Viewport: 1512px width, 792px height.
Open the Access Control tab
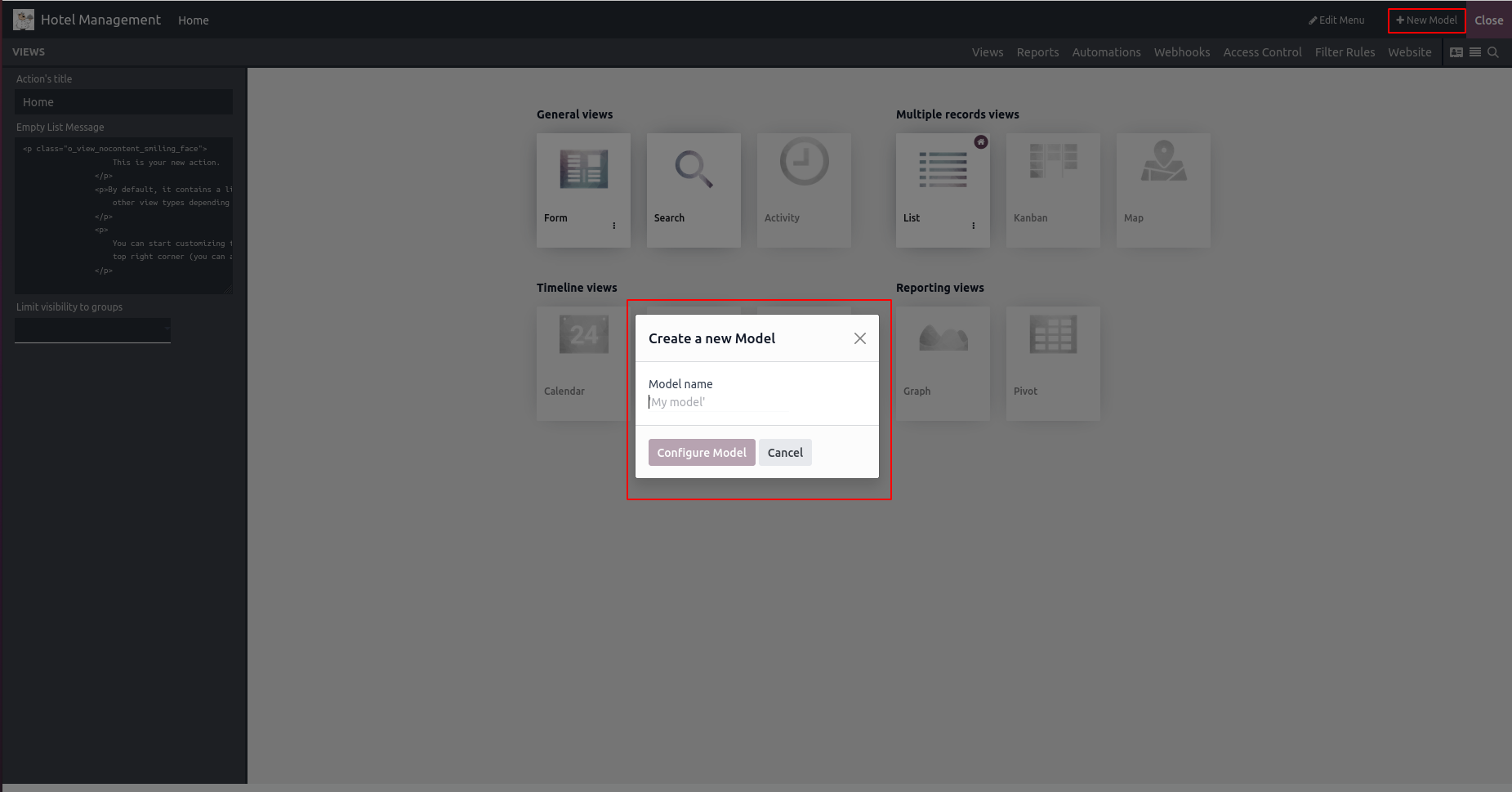(x=1262, y=52)
